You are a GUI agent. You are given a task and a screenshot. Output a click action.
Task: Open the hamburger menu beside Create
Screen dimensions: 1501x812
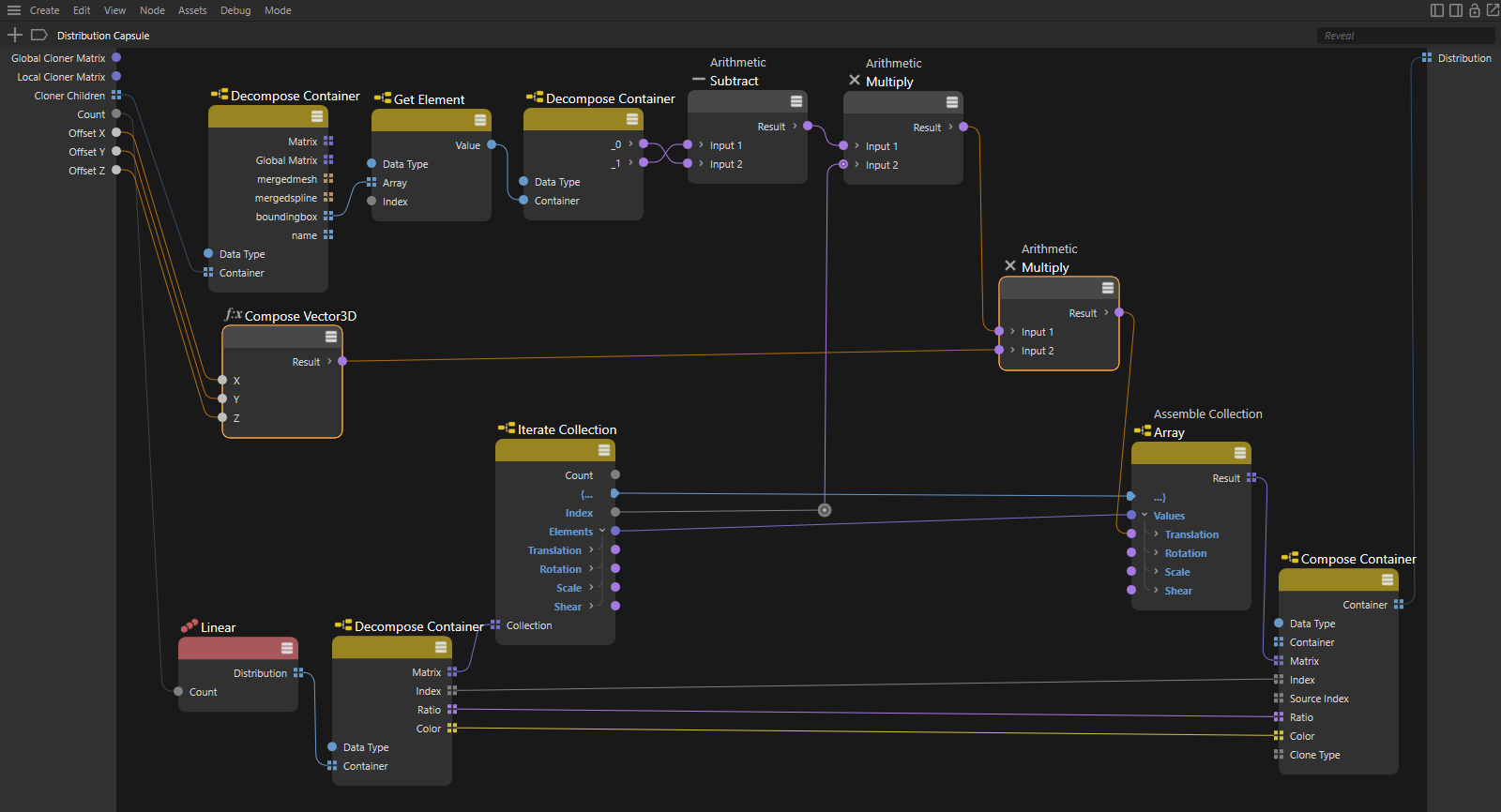14,10
